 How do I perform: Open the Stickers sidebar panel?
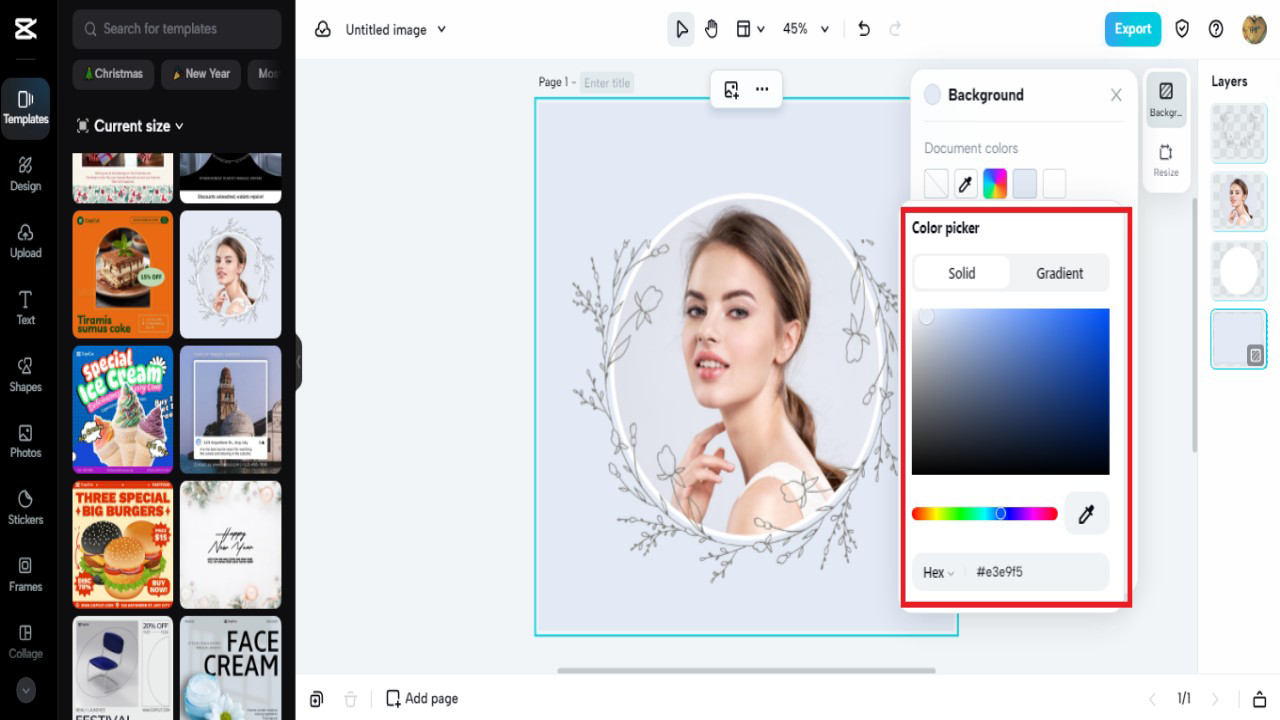(x=26, y=507)
